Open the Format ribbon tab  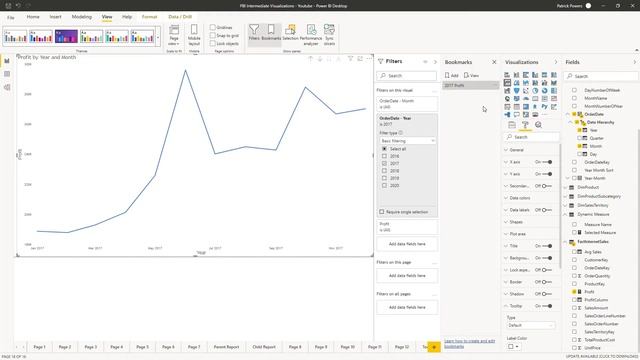click(149, 17)
